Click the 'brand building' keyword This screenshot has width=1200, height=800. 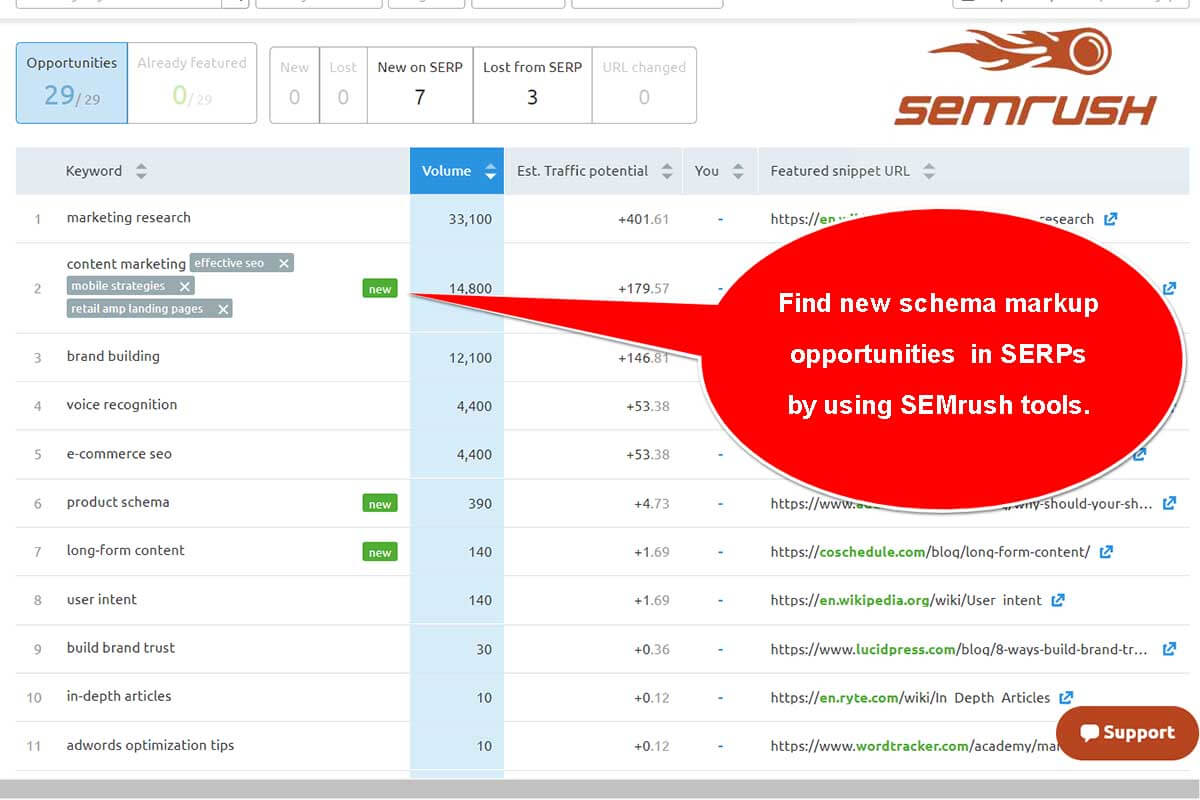click(x=113, y=356)
